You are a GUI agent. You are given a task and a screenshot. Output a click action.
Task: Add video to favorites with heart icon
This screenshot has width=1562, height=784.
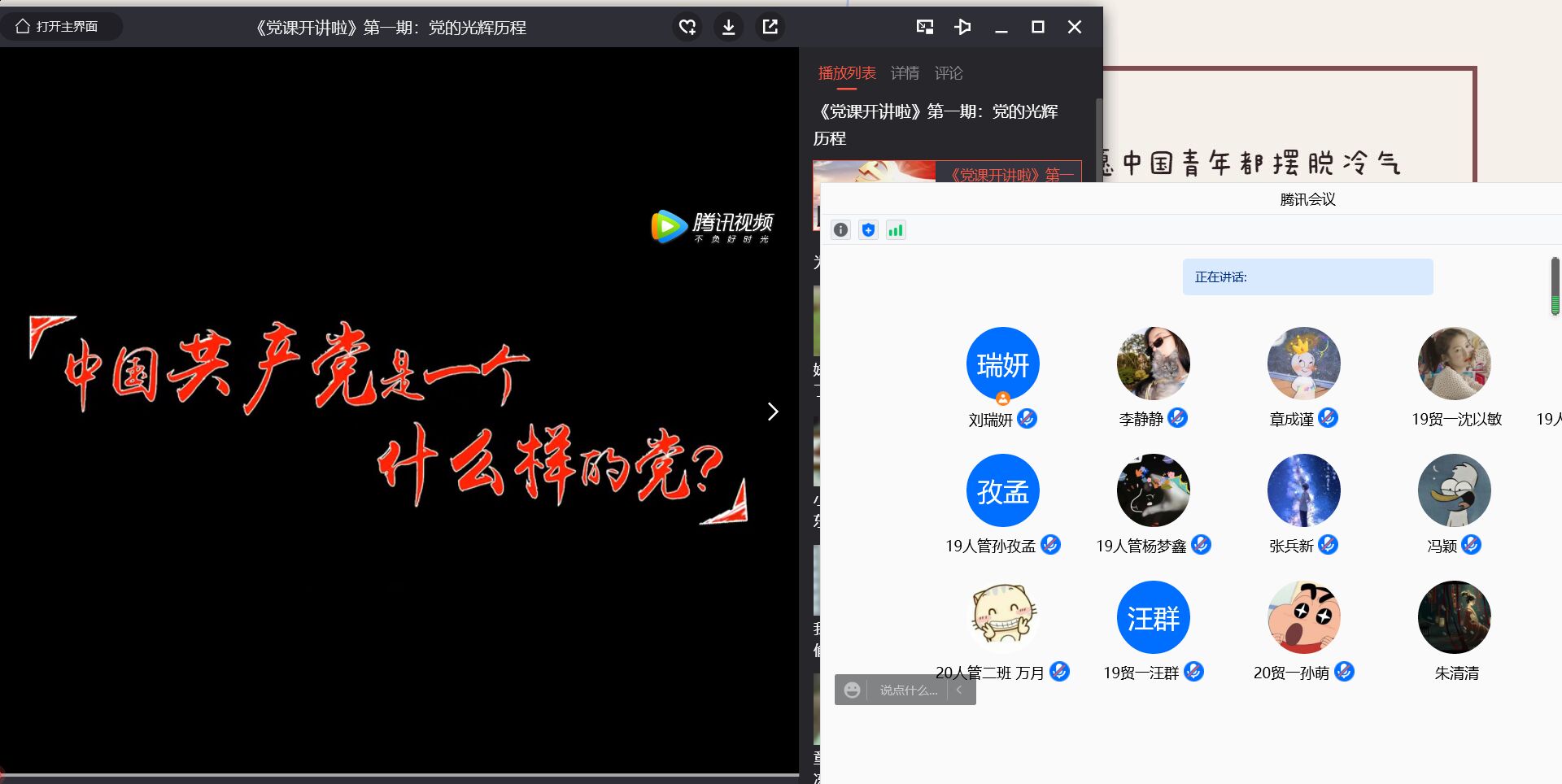click(x=687, y=28)
